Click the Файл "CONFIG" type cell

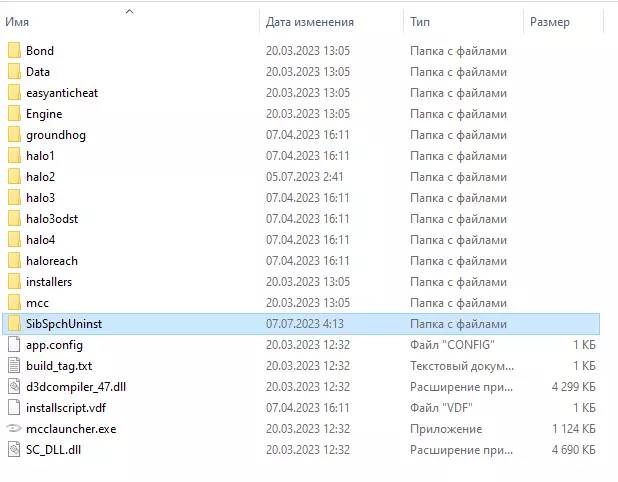point(452,344)
